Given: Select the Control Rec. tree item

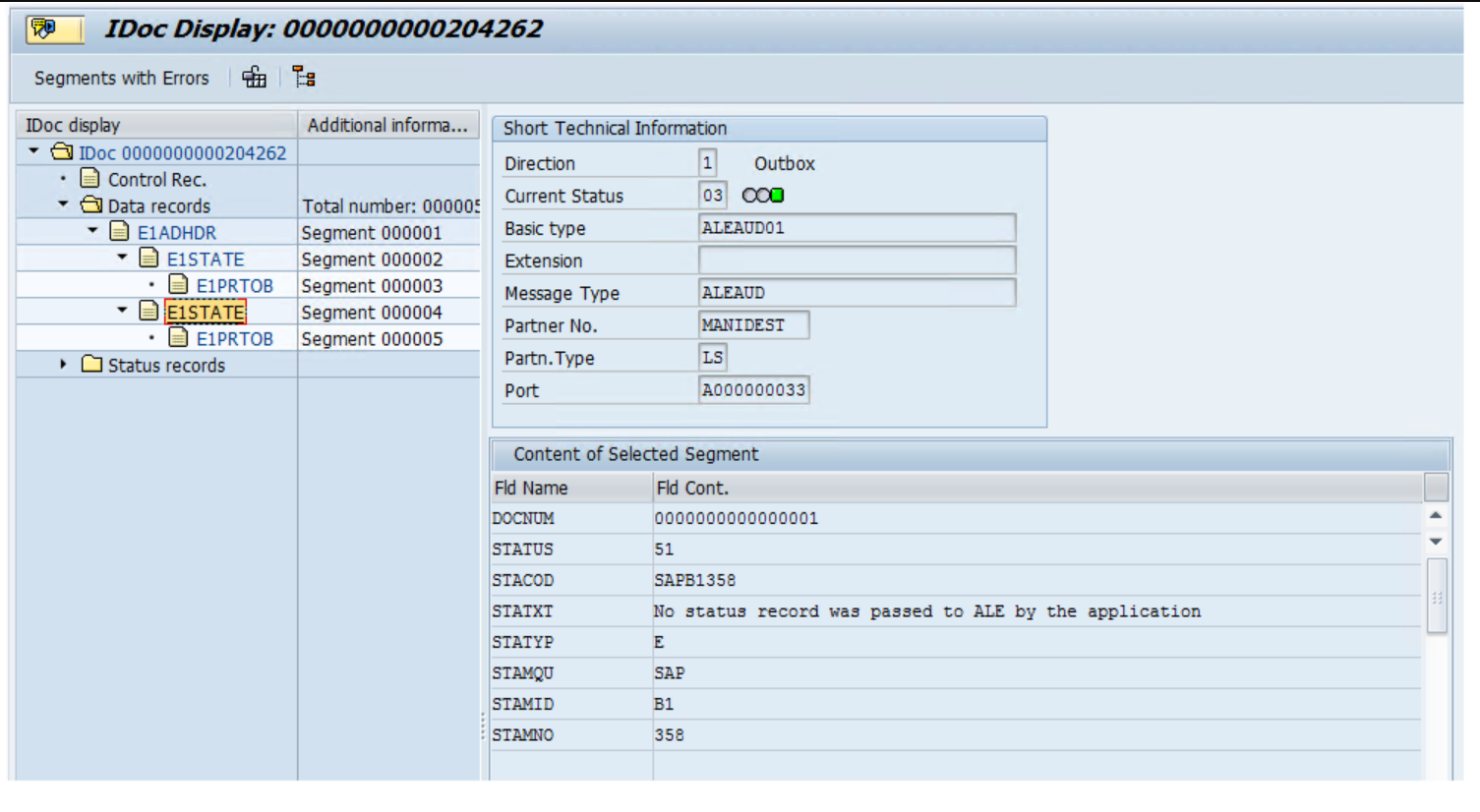Looking at the screenshot, I should [157, 180].
